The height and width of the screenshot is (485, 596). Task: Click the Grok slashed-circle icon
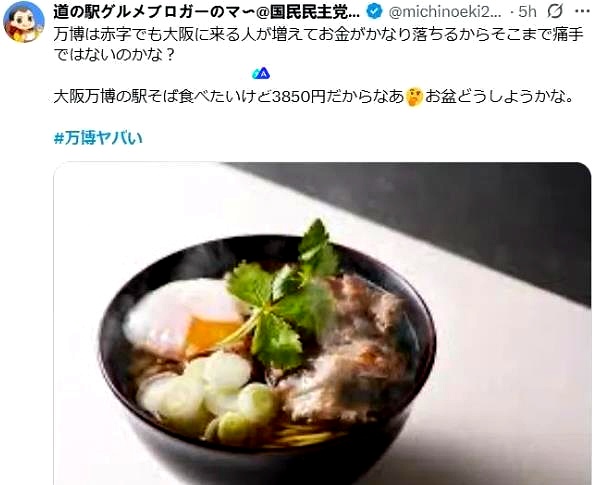coord(555,12)
